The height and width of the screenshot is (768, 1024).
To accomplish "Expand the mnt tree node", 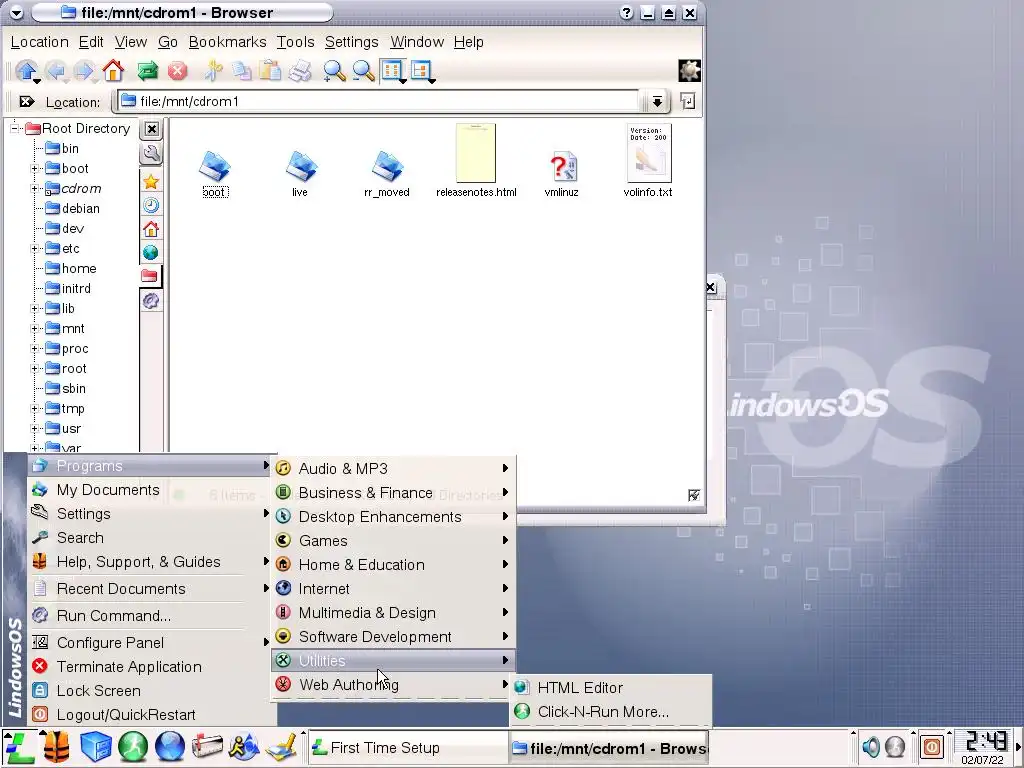I will point(35,328).
